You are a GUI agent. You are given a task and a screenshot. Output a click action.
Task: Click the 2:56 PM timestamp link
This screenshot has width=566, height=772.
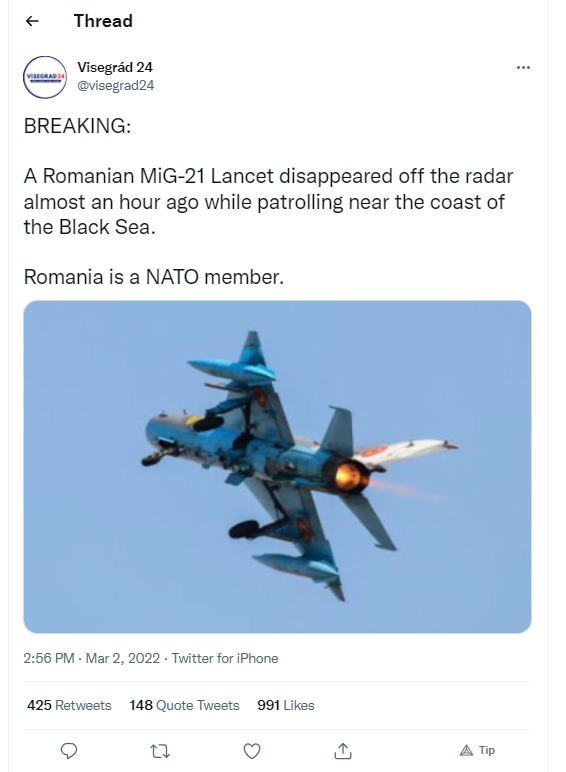pos(49,658)
